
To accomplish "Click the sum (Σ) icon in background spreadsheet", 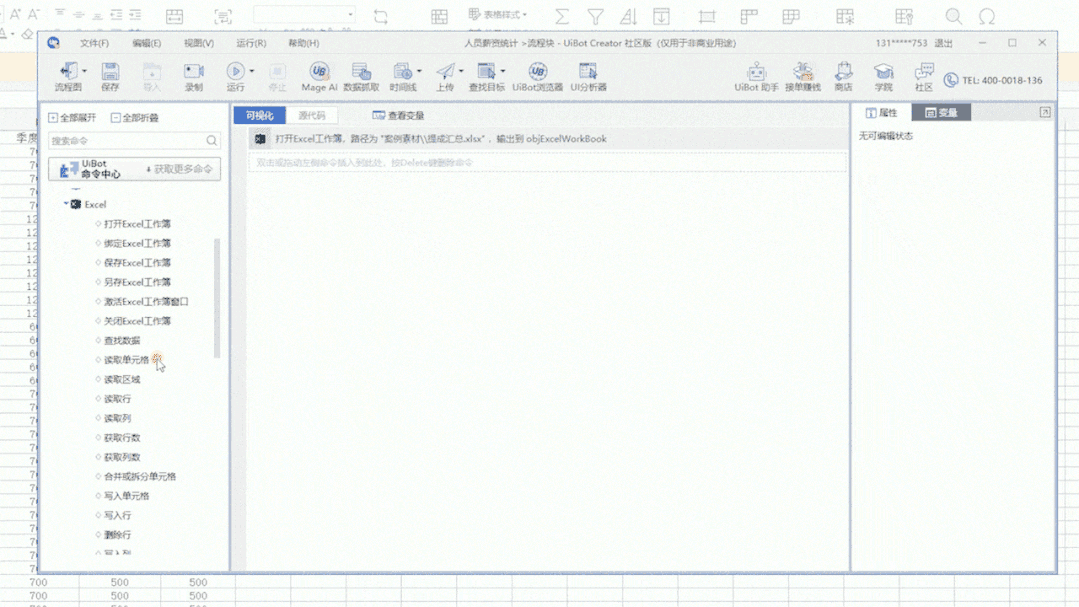I will click(562, 17).
